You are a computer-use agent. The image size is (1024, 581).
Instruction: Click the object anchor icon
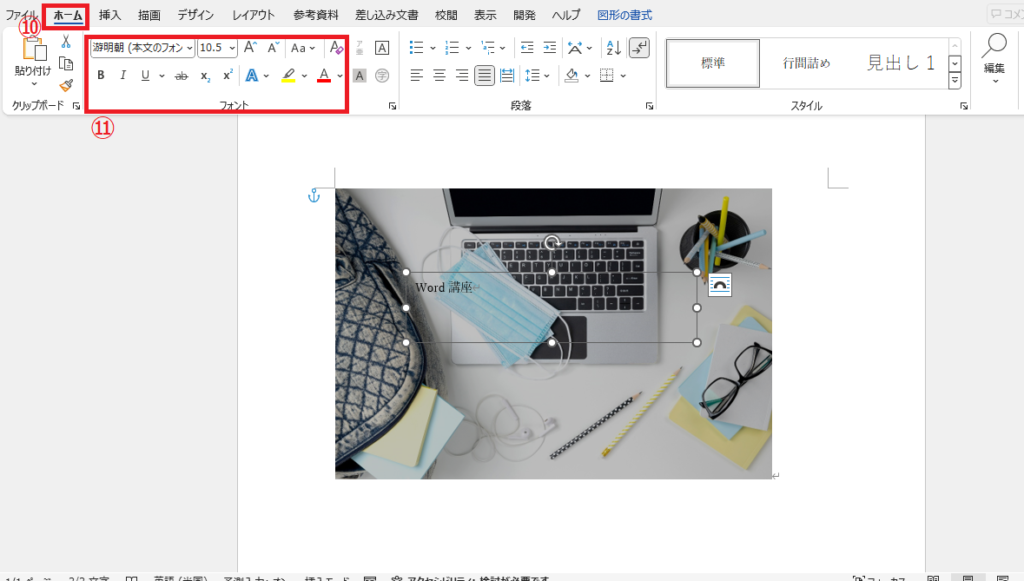(314, 195)
